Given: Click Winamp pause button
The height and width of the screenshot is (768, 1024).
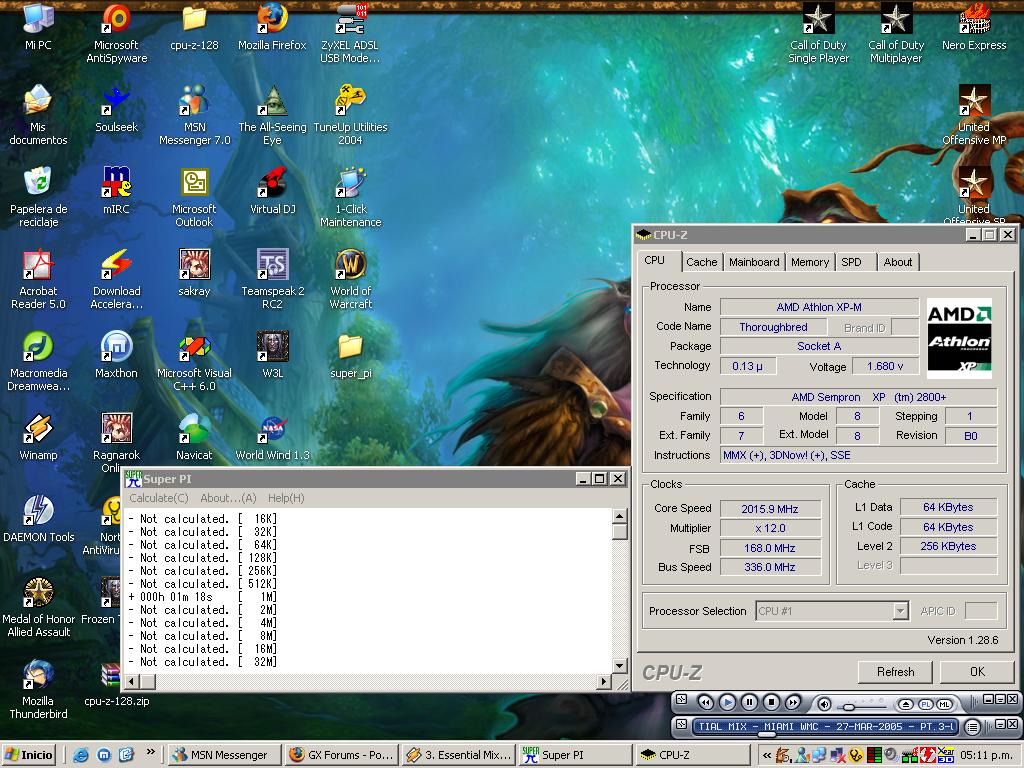Looking at the screenshot, I should pyautogui.click(x=749, y=703).
